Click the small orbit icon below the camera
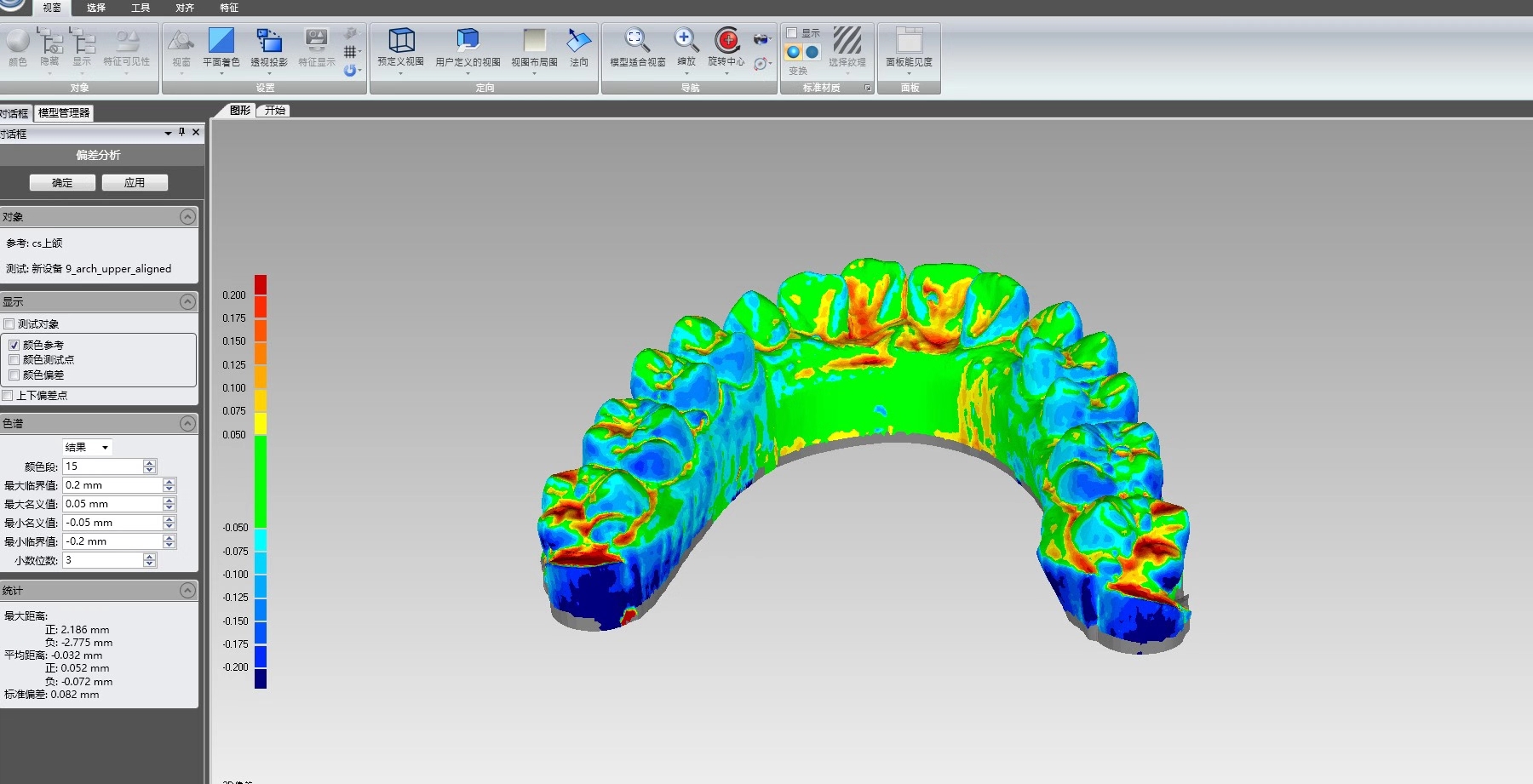 (x=761, y=63)
